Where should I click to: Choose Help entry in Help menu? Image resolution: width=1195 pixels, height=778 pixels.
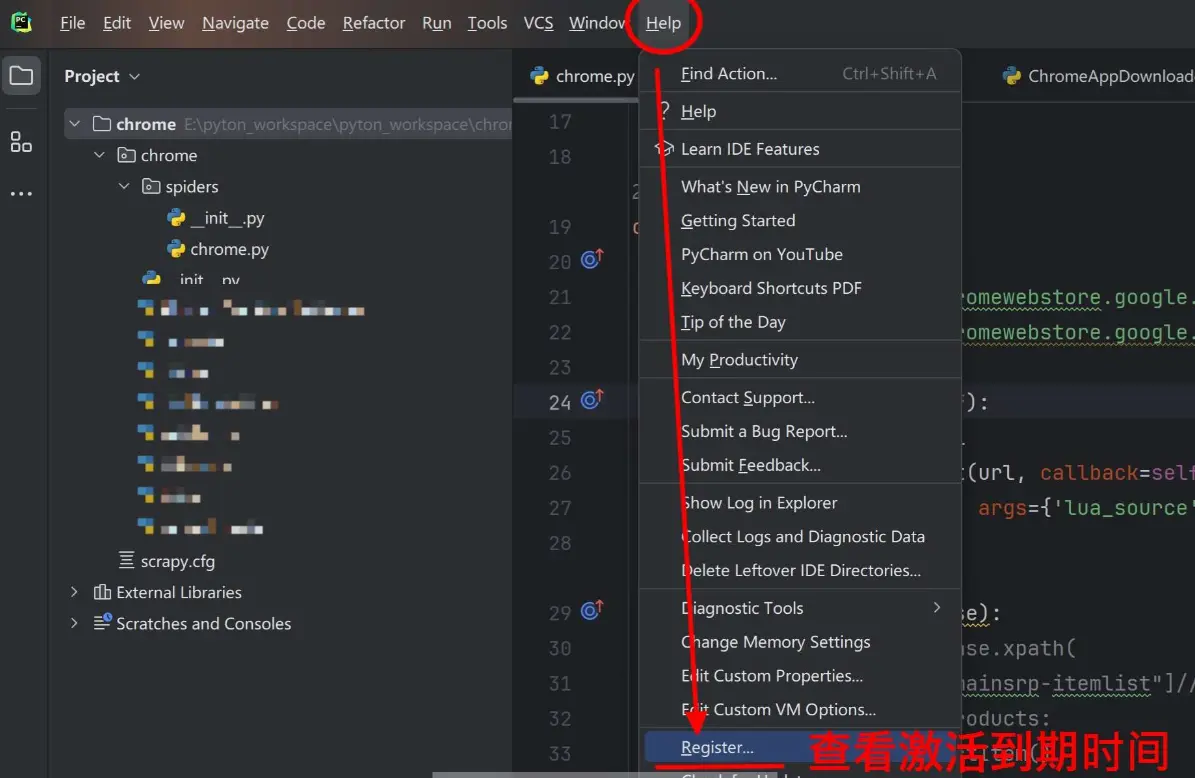point(800,111)
